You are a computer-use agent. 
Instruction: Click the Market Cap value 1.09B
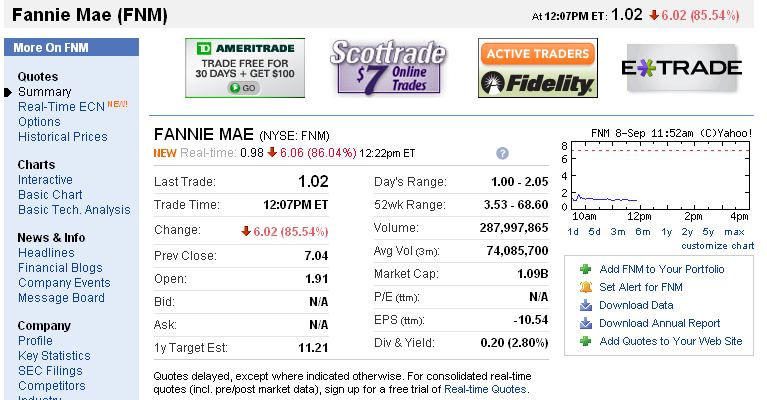point(533,274)
